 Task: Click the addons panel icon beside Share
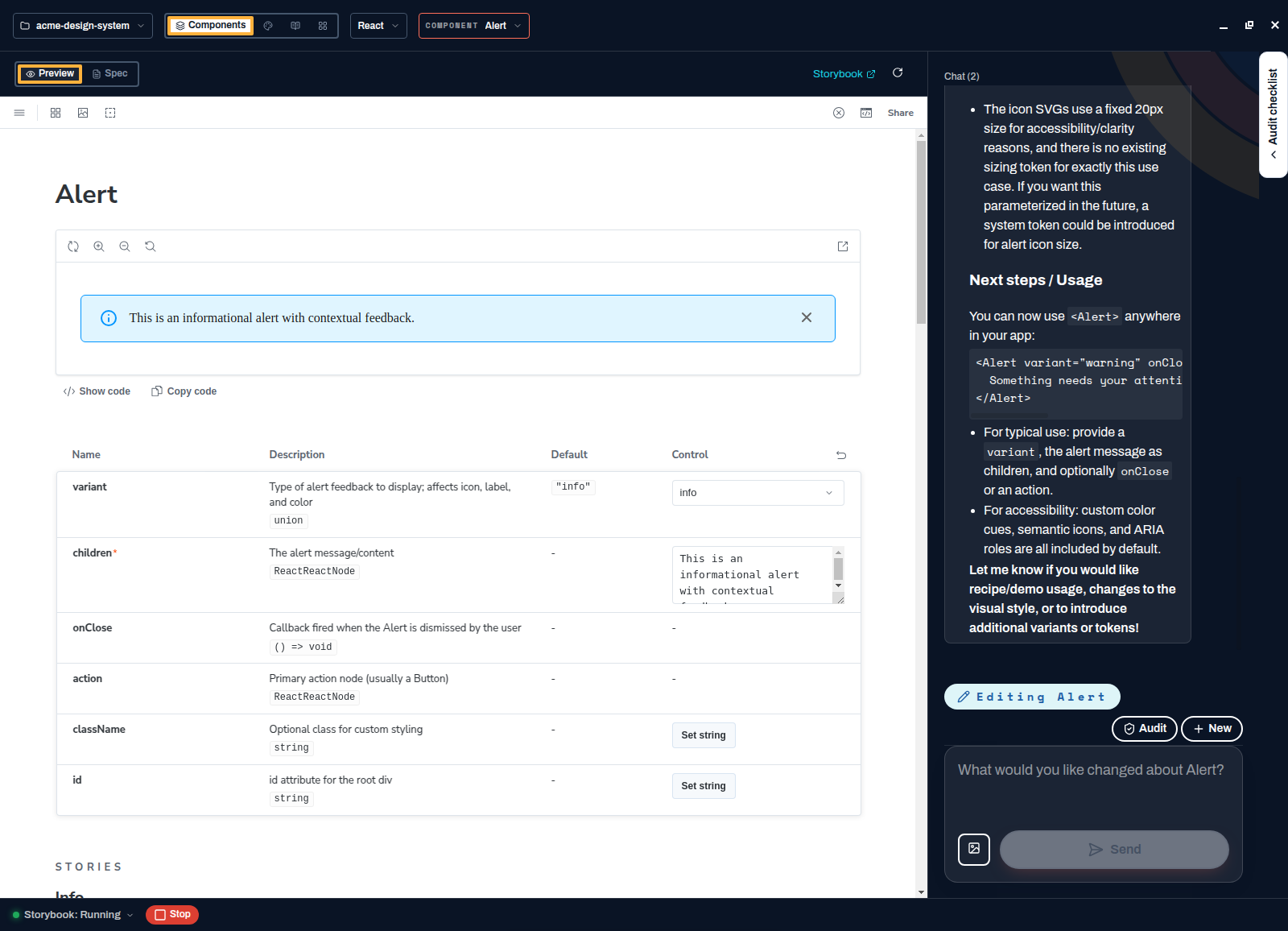click(866, 113)
